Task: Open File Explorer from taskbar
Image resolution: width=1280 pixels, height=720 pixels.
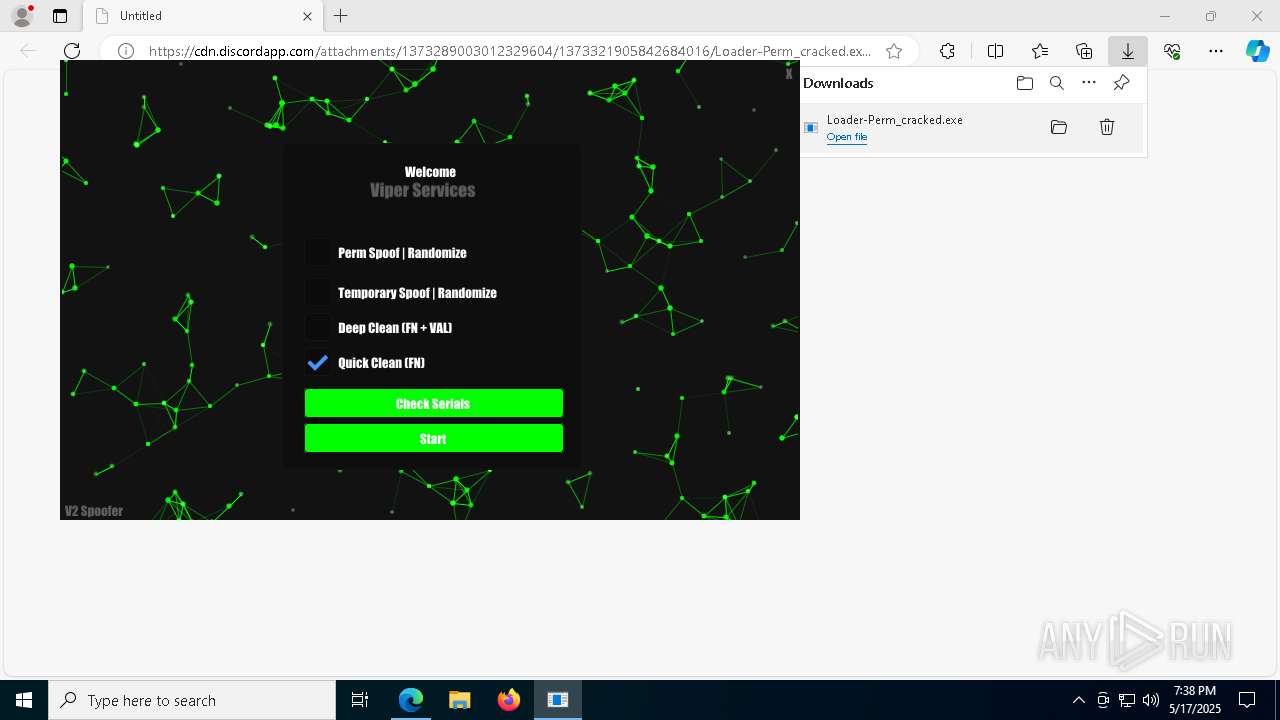Action: pyautogui.click(x=459, y=700)
